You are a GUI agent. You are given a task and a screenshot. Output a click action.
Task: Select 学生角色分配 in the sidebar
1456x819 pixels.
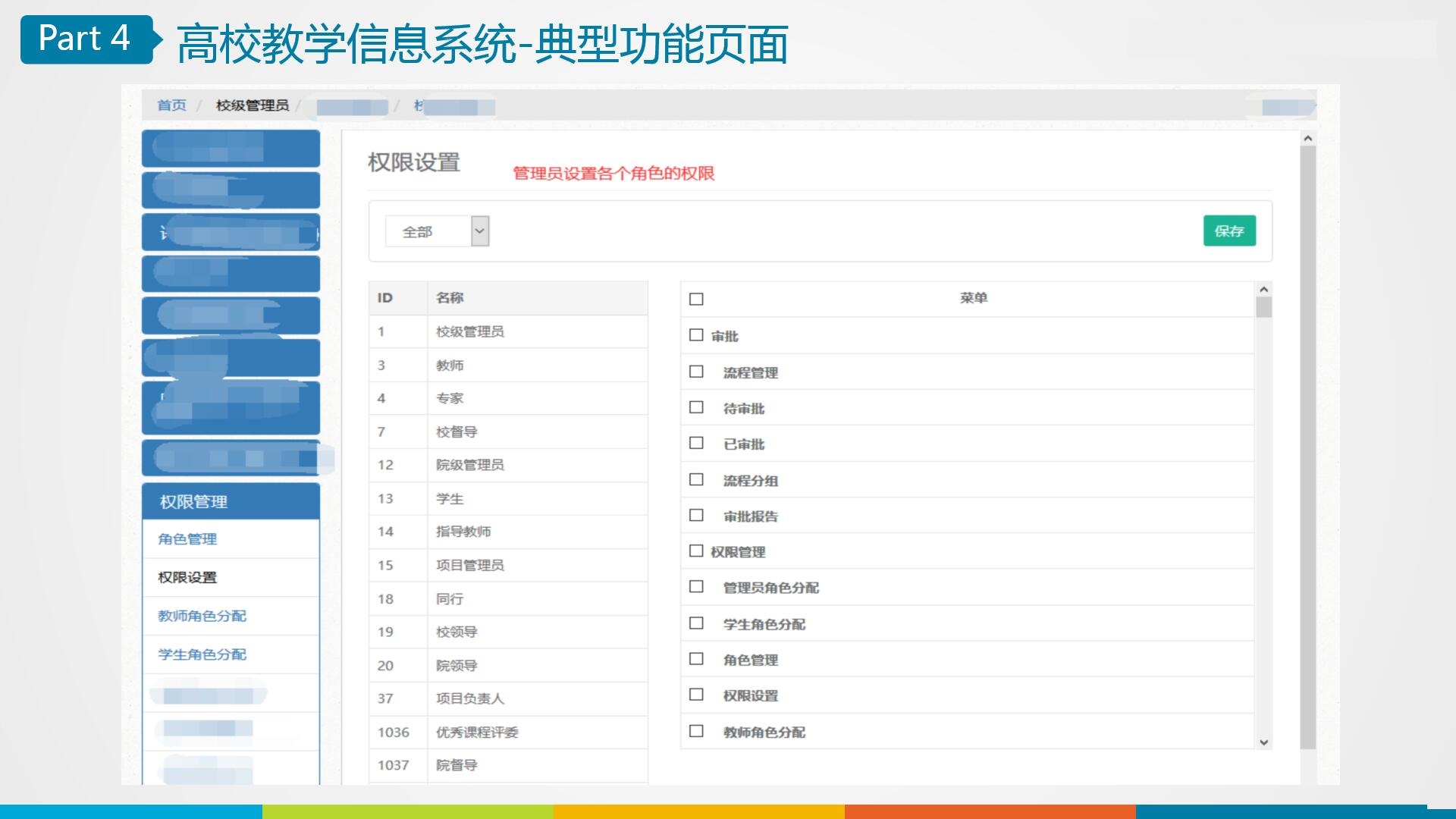pos(202,654)
